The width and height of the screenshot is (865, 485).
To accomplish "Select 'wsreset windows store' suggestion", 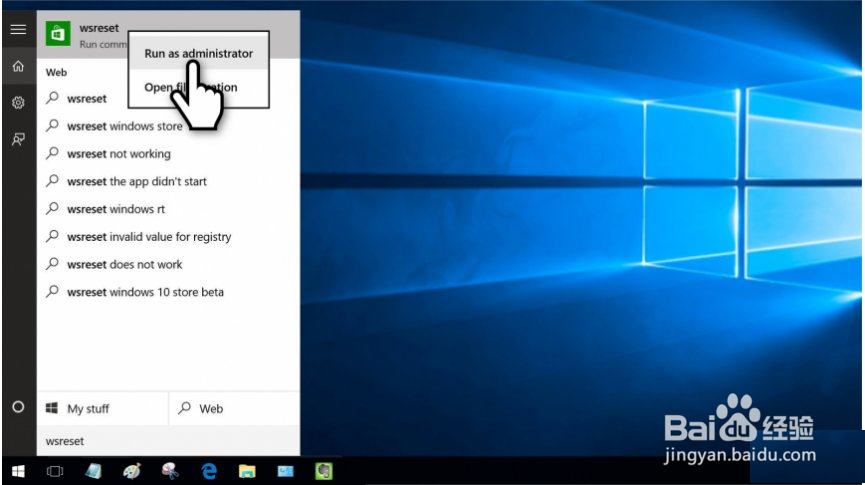I will (168, 126).
